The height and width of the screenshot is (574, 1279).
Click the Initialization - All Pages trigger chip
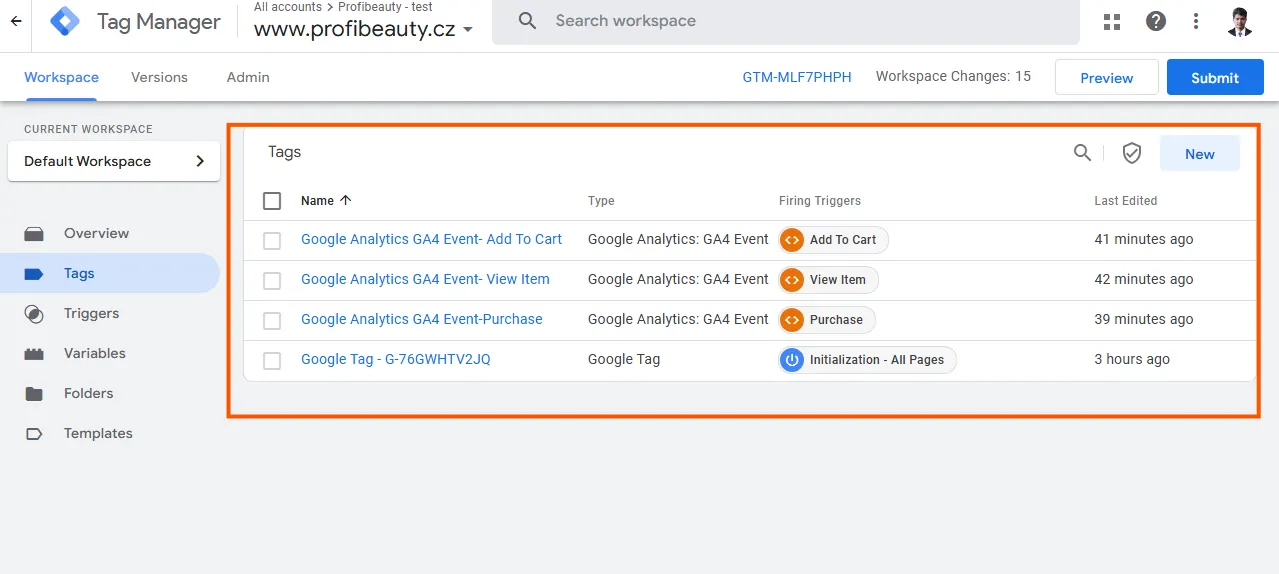pyautogui.click(x=867, y=360)
